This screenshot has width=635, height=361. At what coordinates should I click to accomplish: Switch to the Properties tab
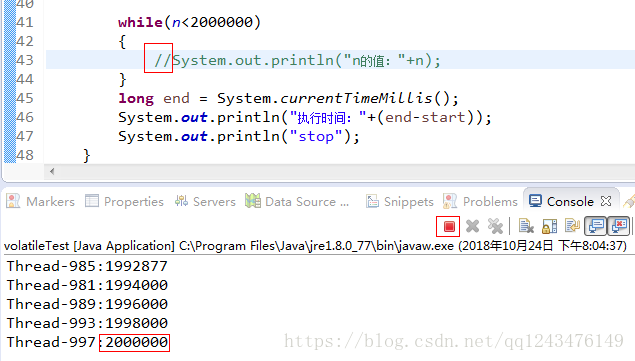click(x=124, y=201)
